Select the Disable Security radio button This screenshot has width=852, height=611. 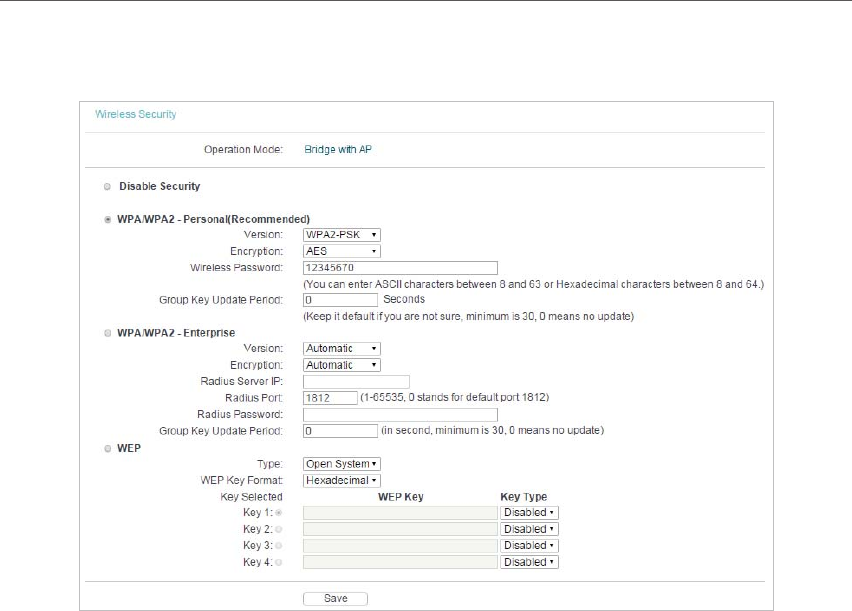(x=108, y=186)
